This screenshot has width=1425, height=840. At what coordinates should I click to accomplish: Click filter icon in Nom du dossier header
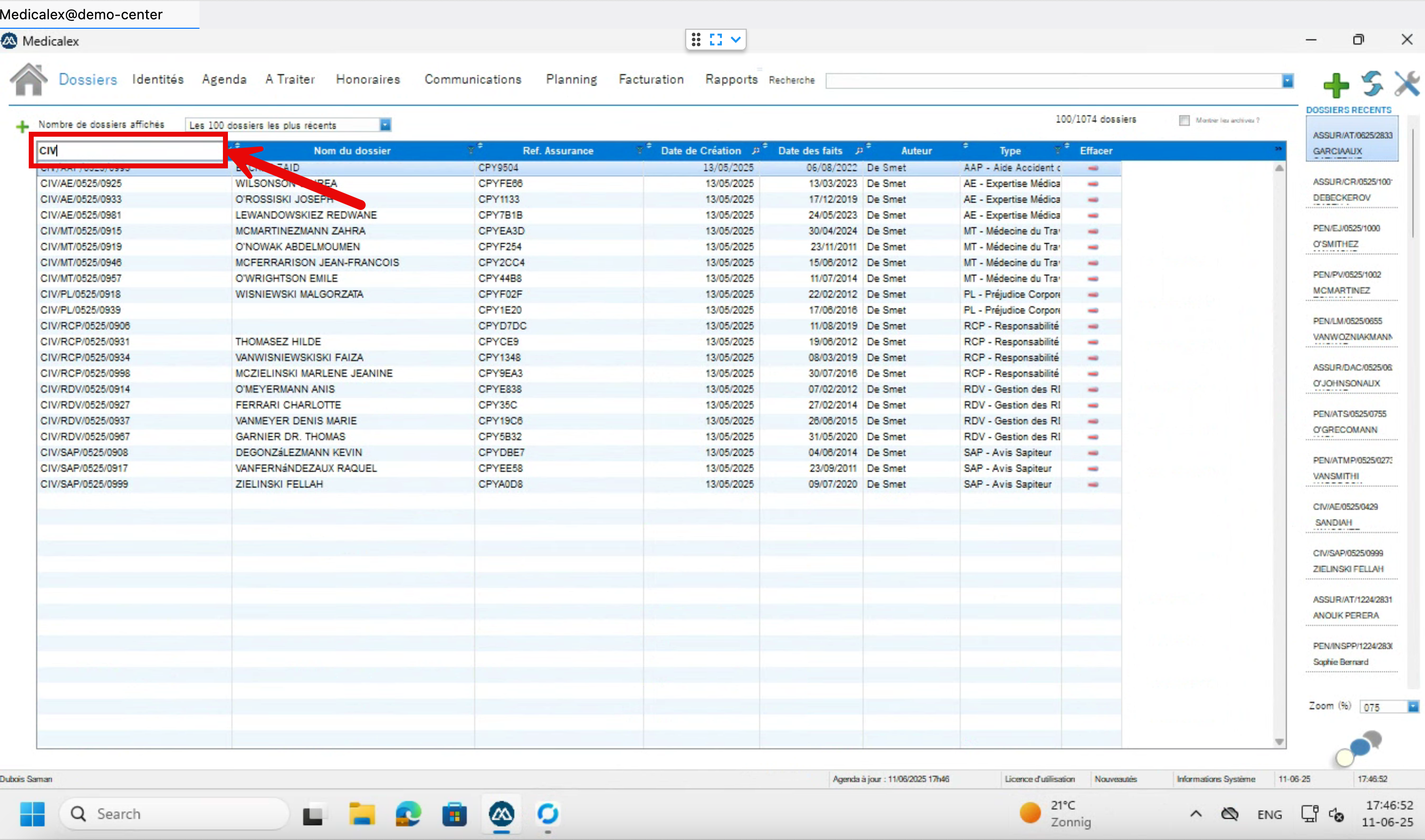pos(471,151)
